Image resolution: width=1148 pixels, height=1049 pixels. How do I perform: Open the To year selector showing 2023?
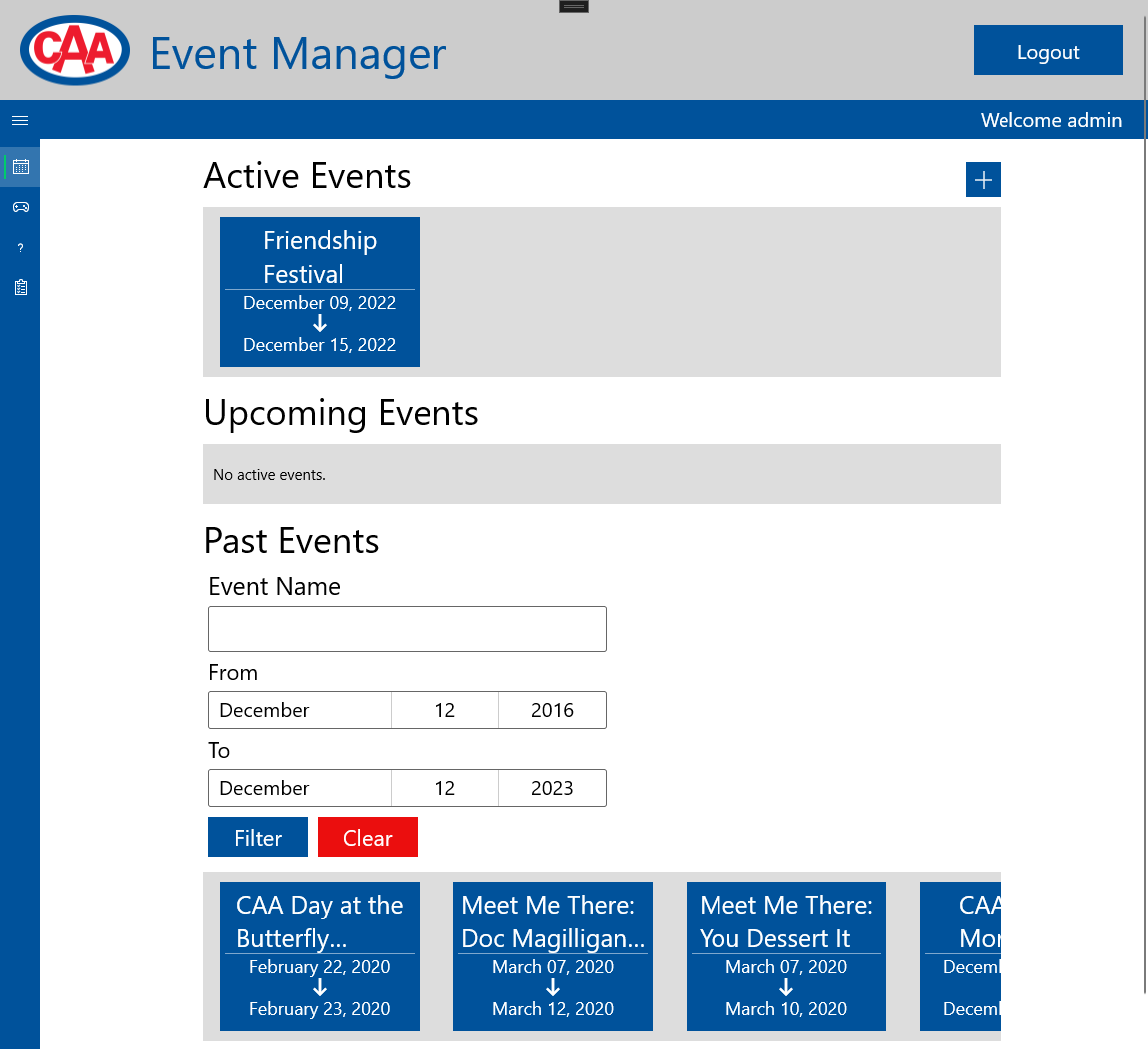552,788
